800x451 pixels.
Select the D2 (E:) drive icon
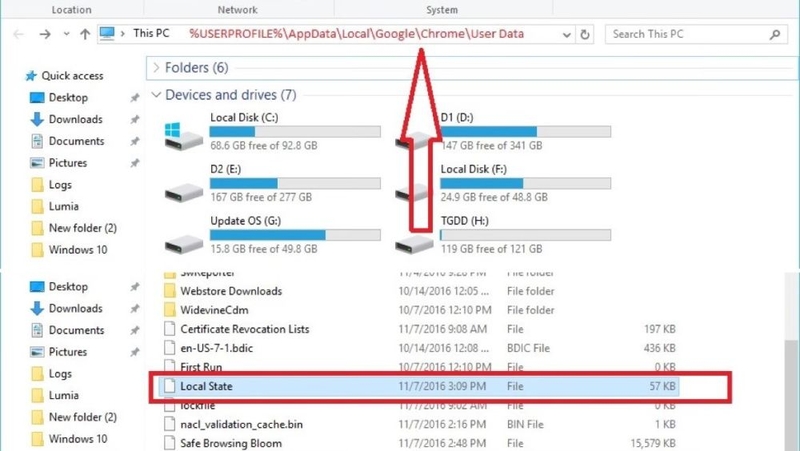(184, 193)
